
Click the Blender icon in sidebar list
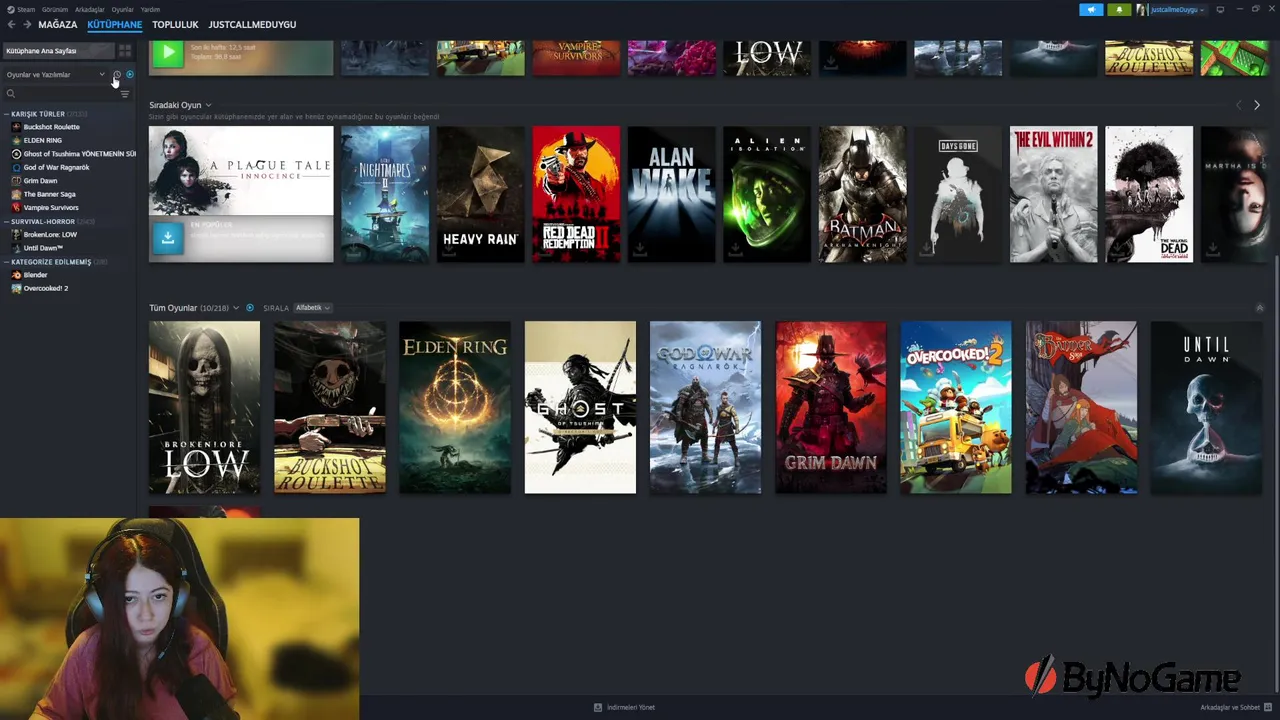16,275
